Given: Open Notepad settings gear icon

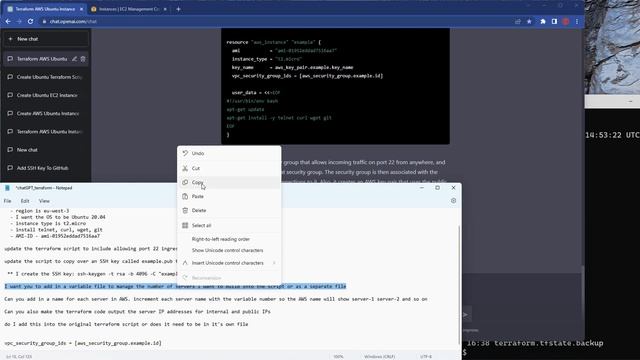Looking at the screenshot, I should [453, 201].
